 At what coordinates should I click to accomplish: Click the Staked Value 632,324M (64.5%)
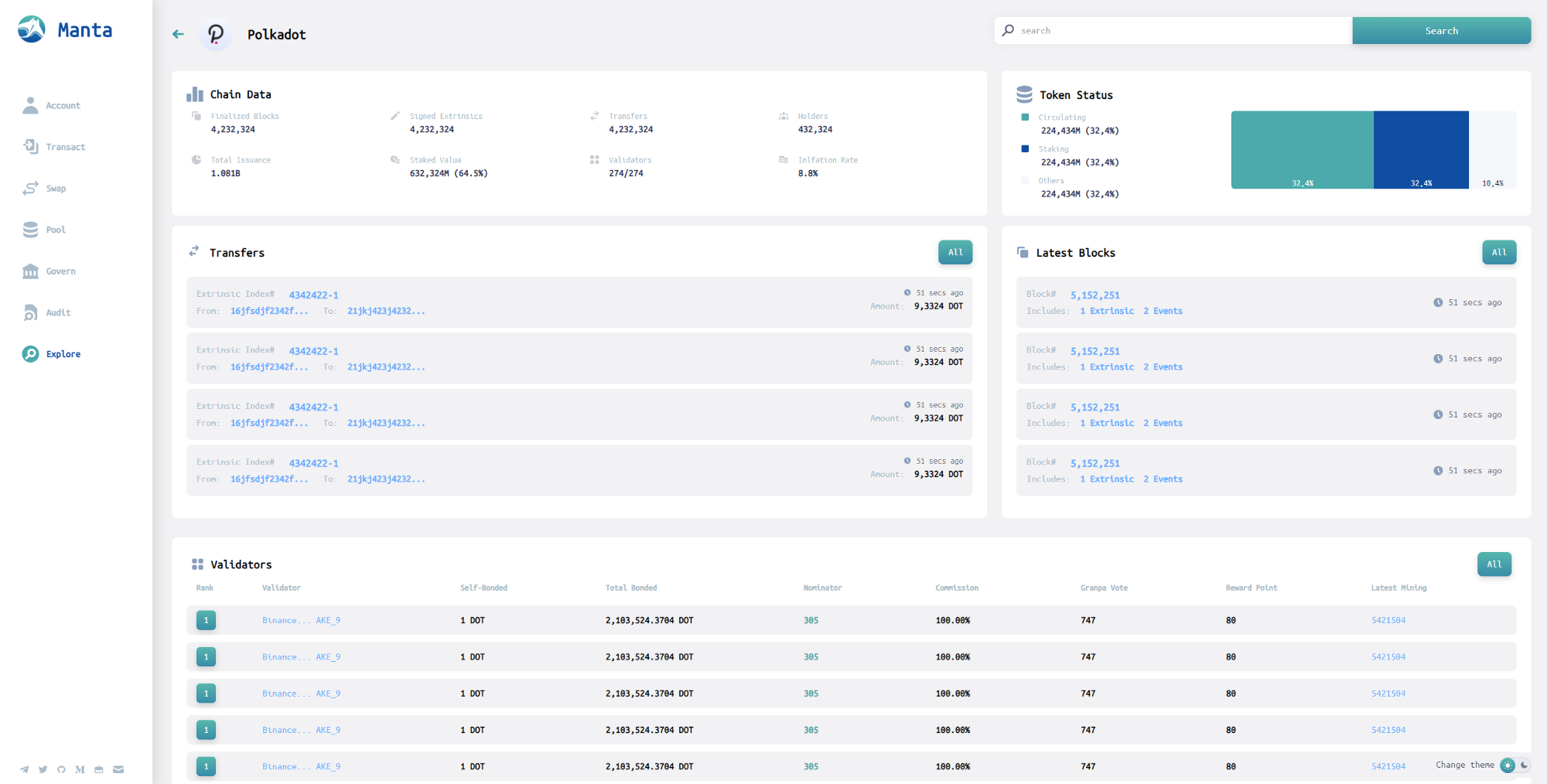coord(449,174)
